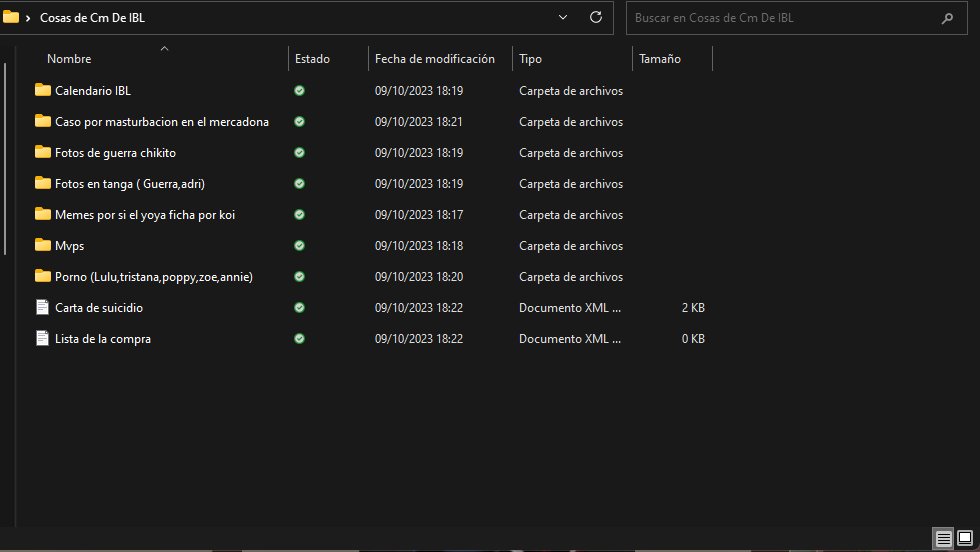Open address bar history dropdown chevron
This screenshot has width=980, height=552.
tap(562, 18)
